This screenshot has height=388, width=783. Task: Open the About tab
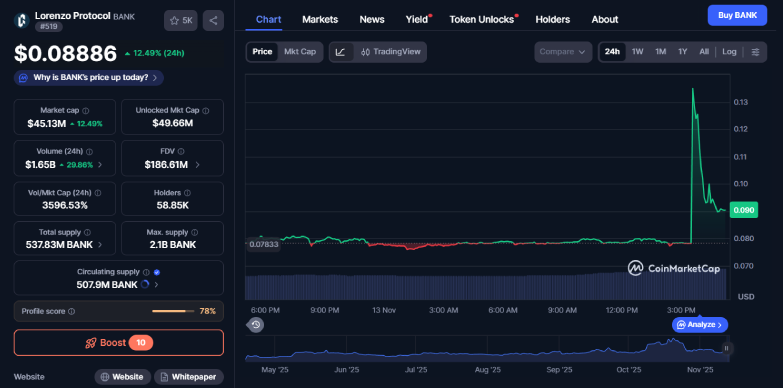[x=605, y=19]
